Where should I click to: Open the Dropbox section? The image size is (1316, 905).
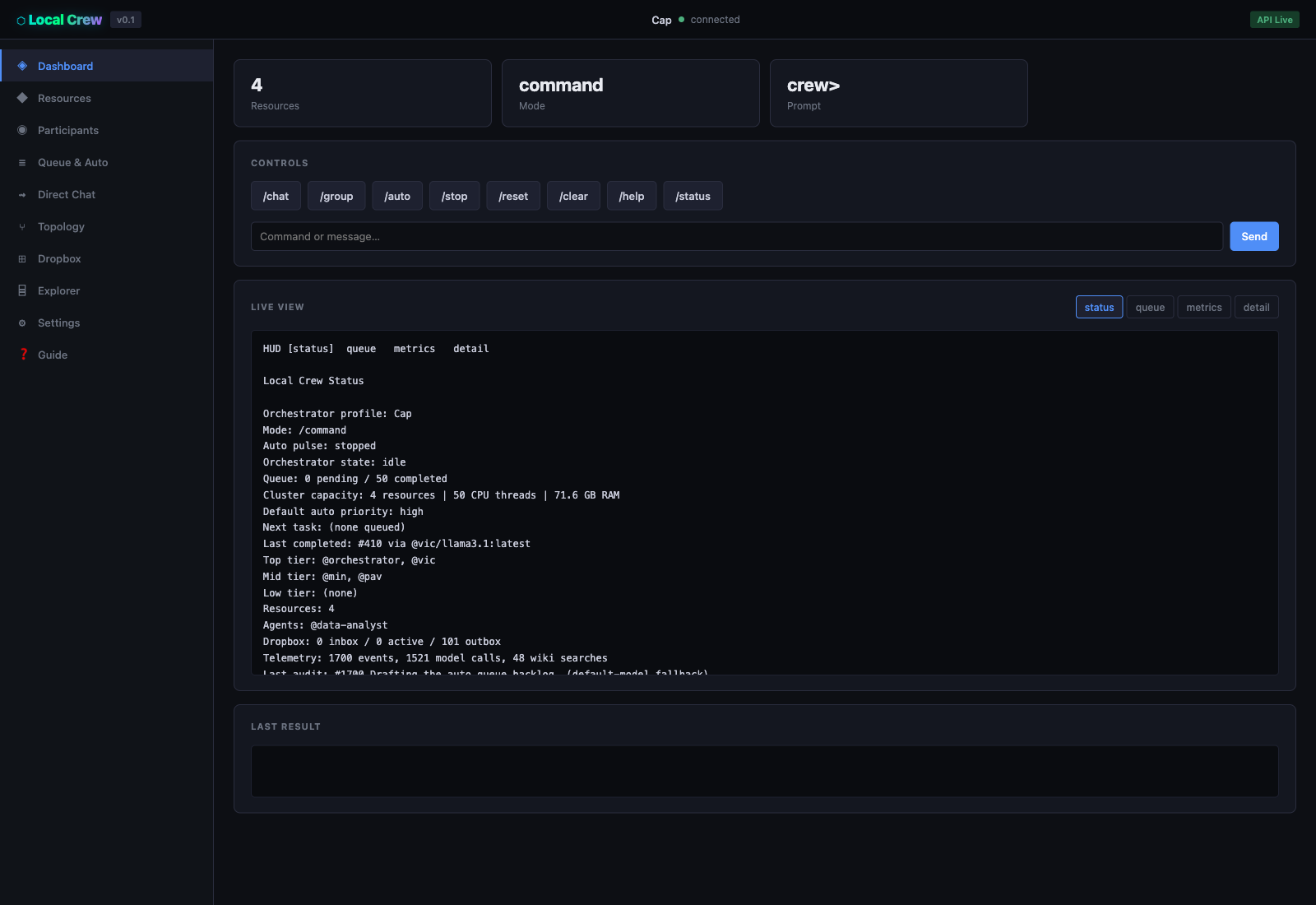[107, 258]
